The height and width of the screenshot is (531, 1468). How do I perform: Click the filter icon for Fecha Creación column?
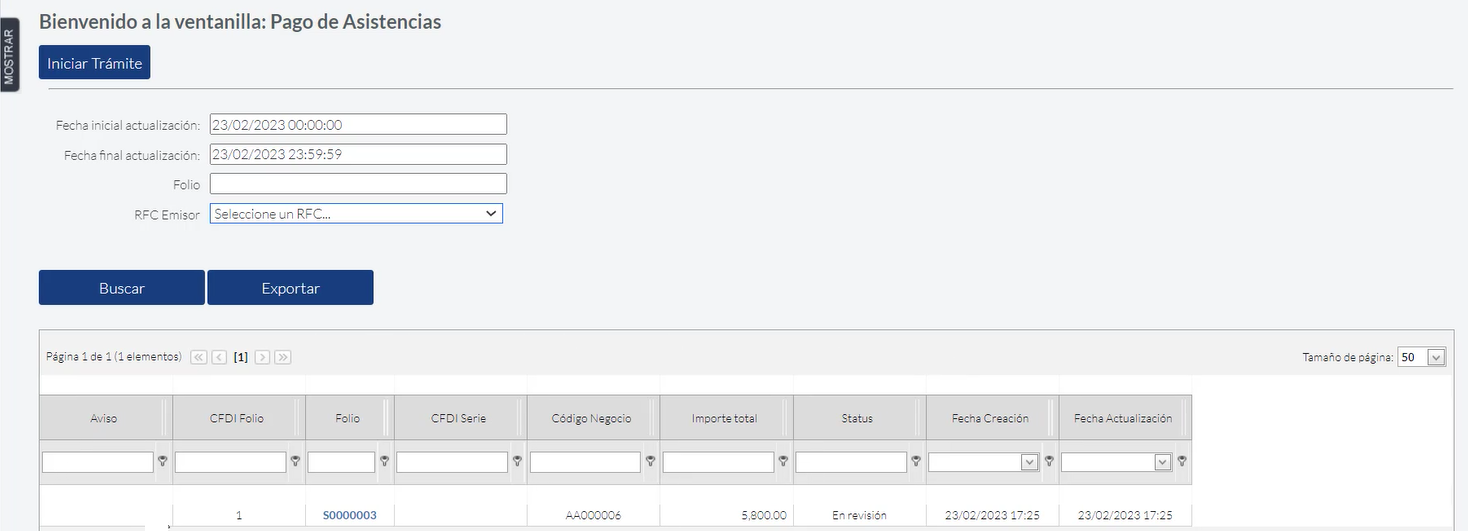coord(1050,462)
